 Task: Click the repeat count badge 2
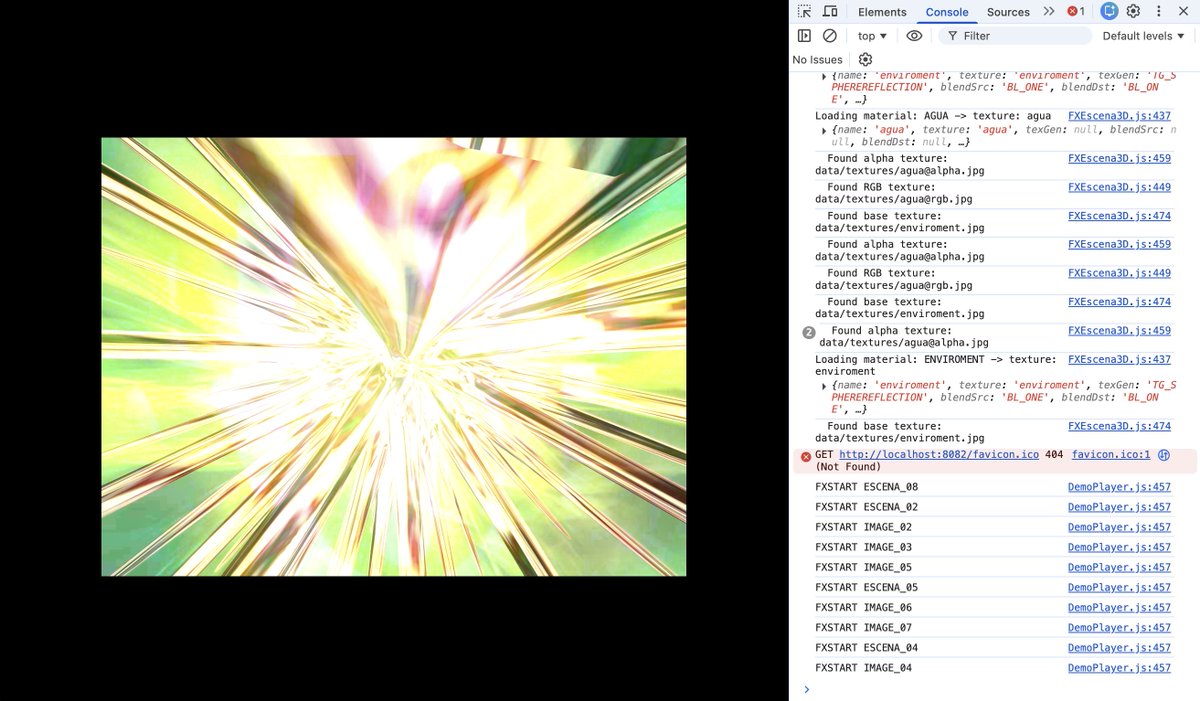pos(809,332)
